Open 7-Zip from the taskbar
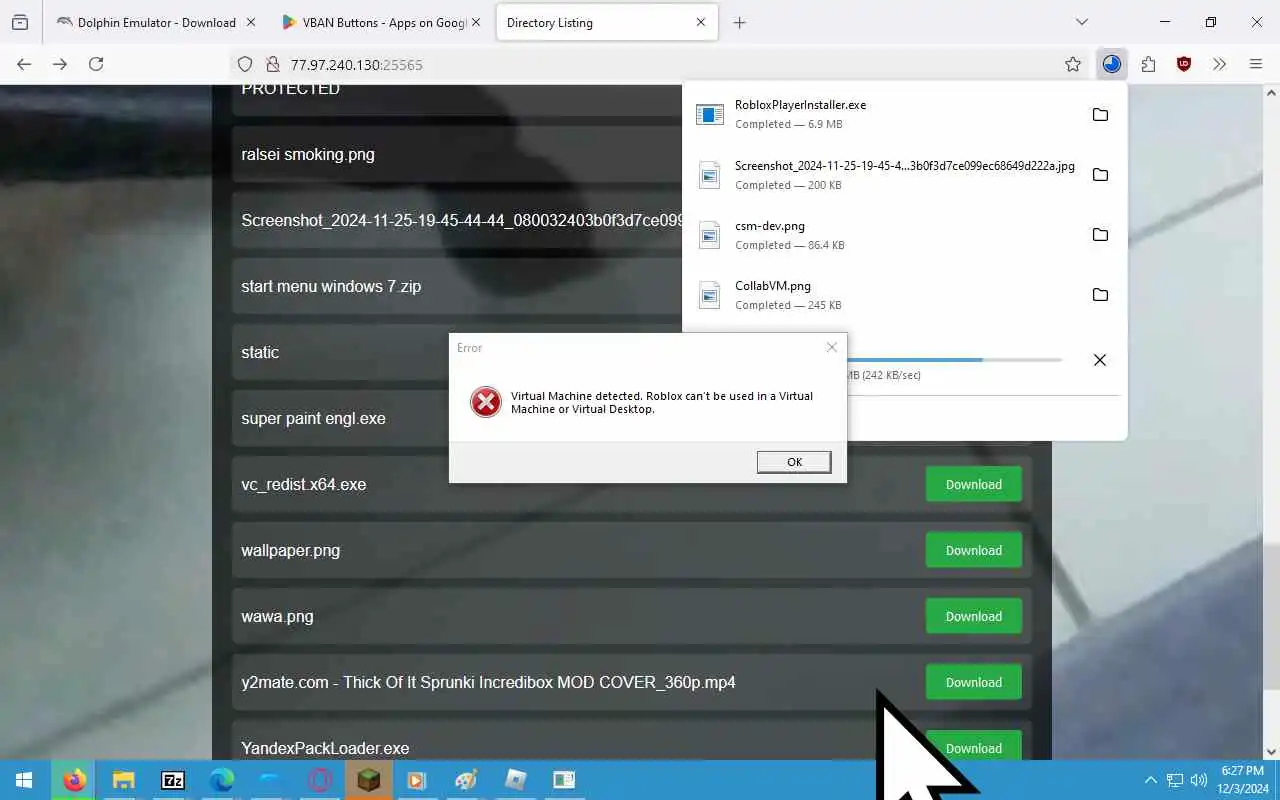The width and height of the screenshot is (1280, 800). [172, 780]
